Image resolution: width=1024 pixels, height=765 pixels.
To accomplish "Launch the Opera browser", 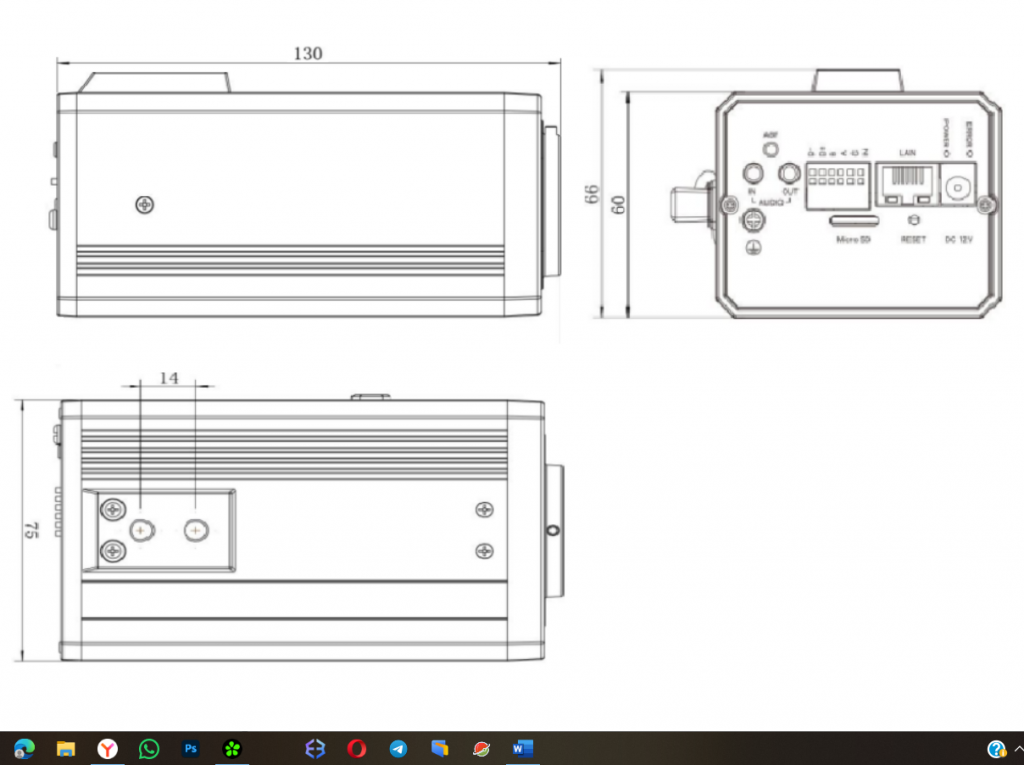I will point(356,748).
